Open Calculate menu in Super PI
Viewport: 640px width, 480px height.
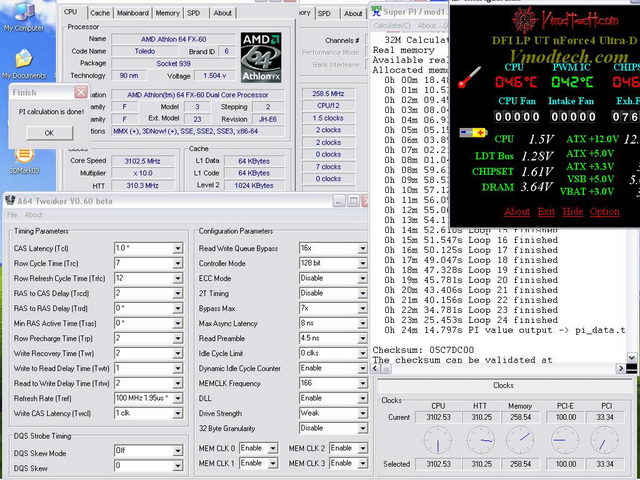point(392,26)
